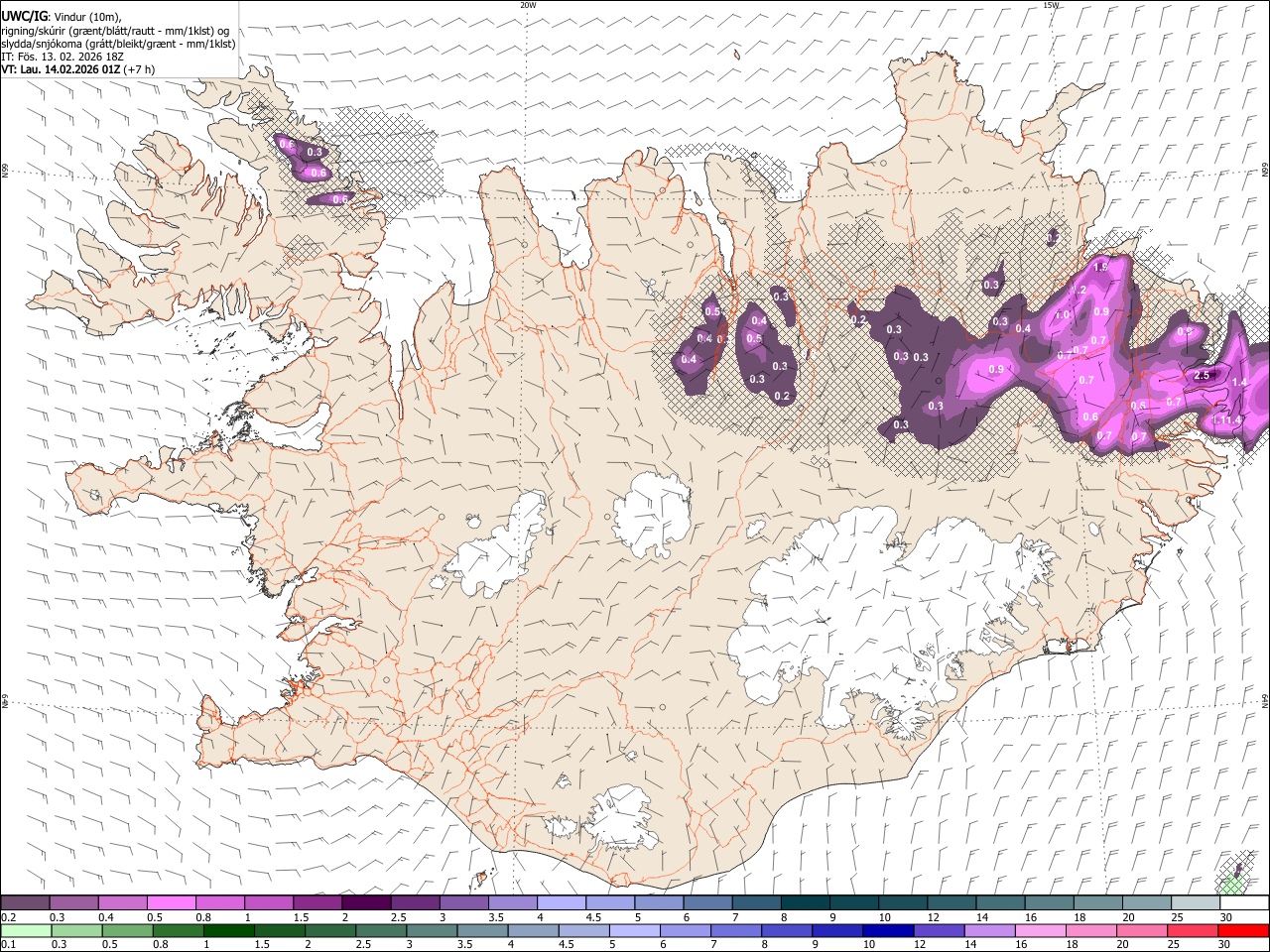Click the dark navy swatch after 10 in the lower legend
Screen dimensions: 1270x952
(887, 931)
